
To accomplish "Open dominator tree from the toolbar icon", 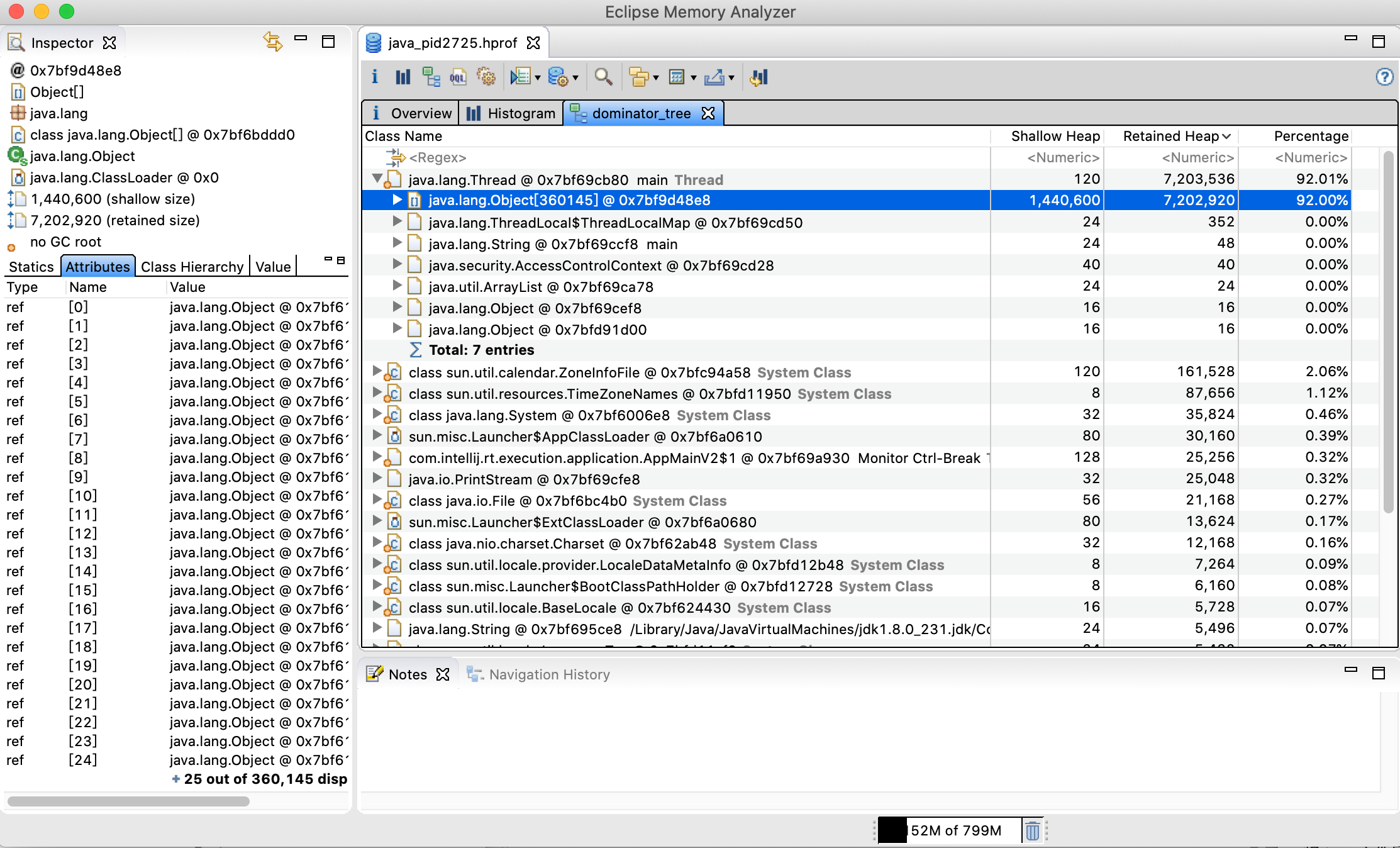I will pos(431,77).
